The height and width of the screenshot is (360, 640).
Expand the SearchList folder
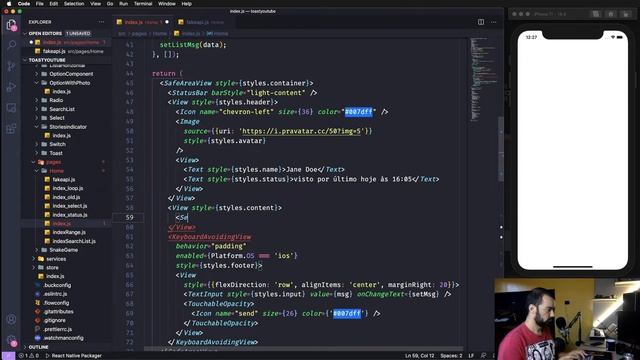tap(62, 109)
